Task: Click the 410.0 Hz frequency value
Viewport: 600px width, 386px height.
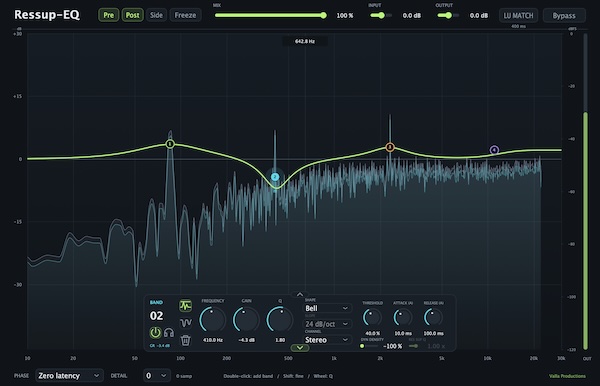Action: pos(213,340)
